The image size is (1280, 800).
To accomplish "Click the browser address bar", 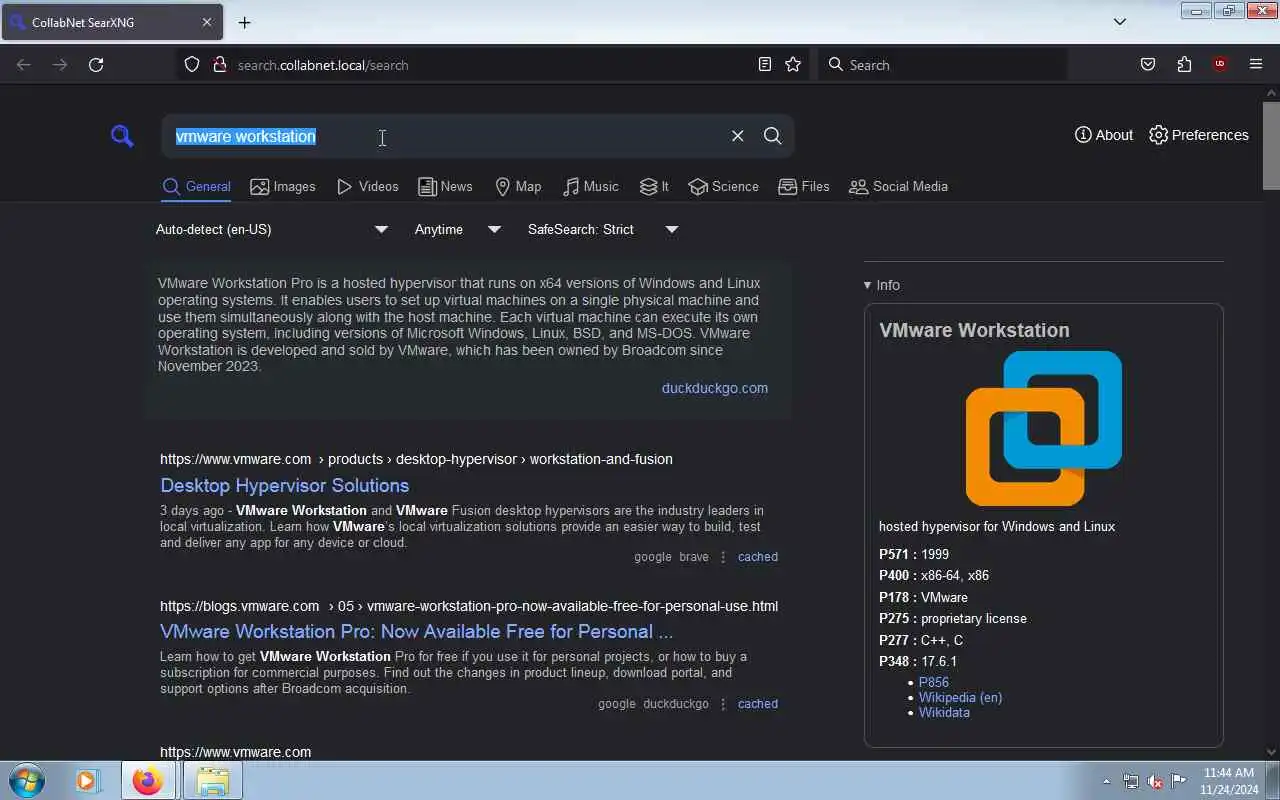I will pos(490,65).
